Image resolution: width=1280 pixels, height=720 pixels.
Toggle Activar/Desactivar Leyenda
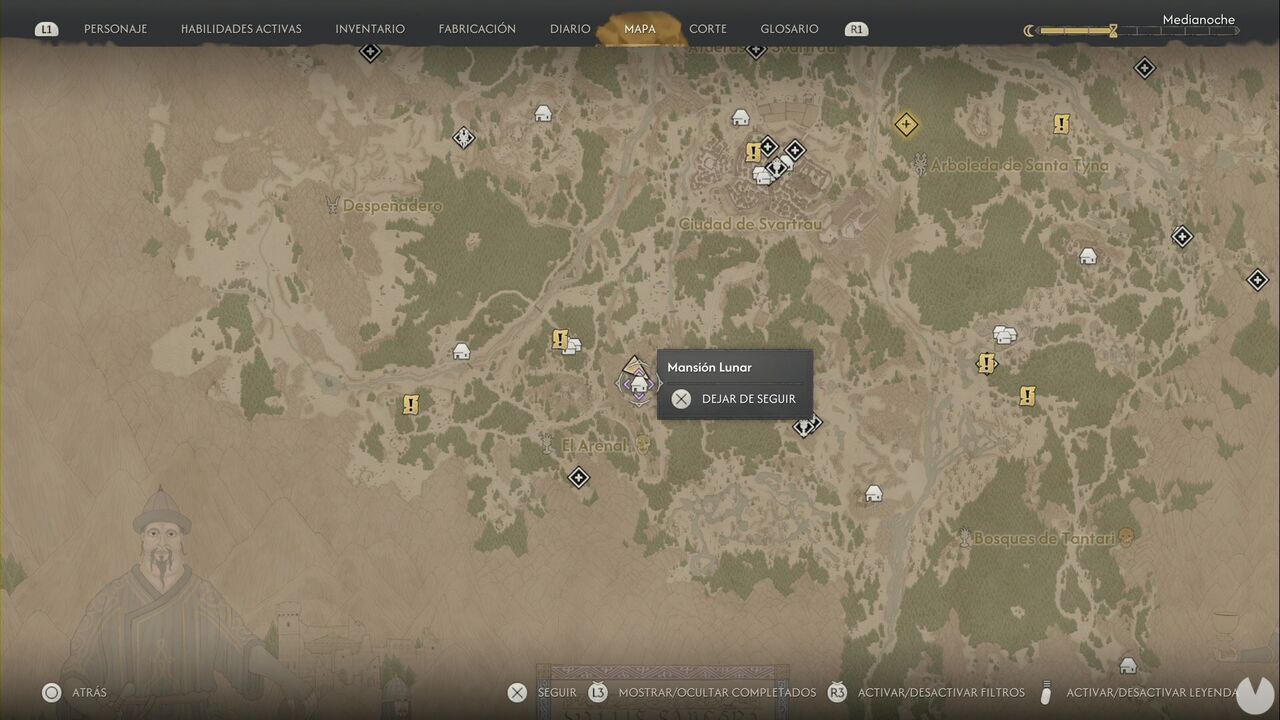[1139, 692]
